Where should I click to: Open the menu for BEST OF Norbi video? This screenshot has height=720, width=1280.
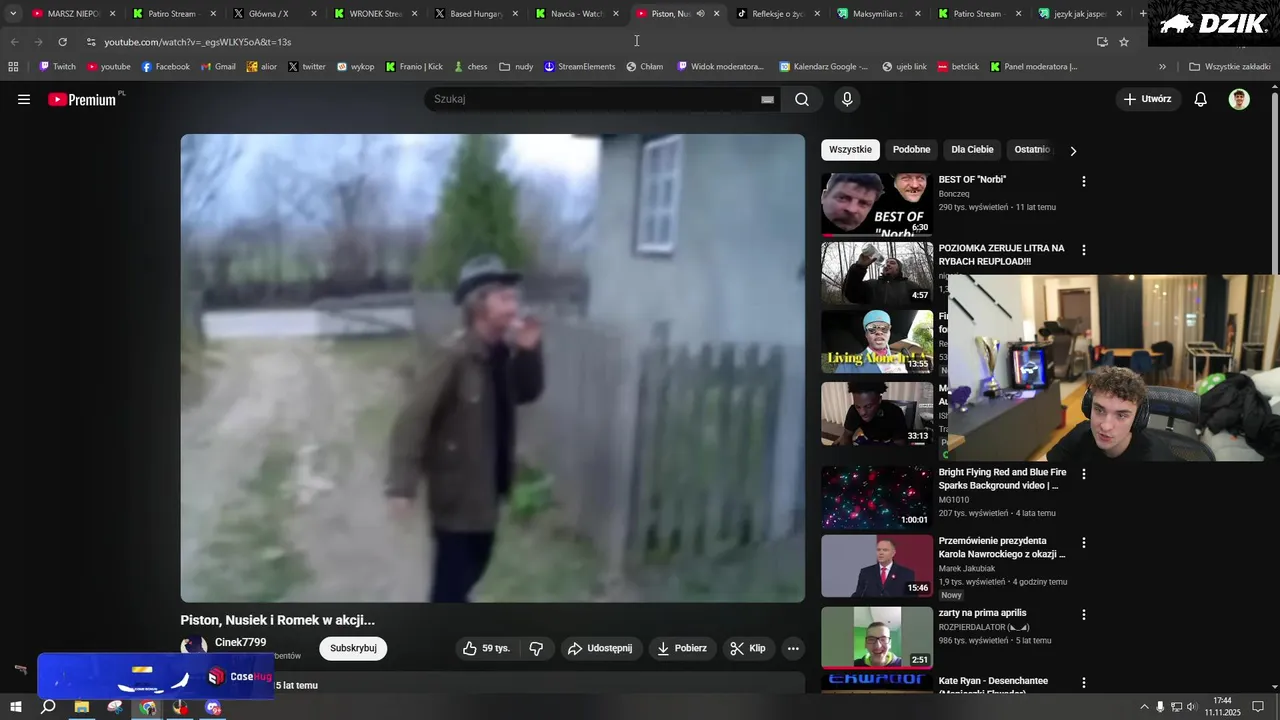click(1083, 181)
